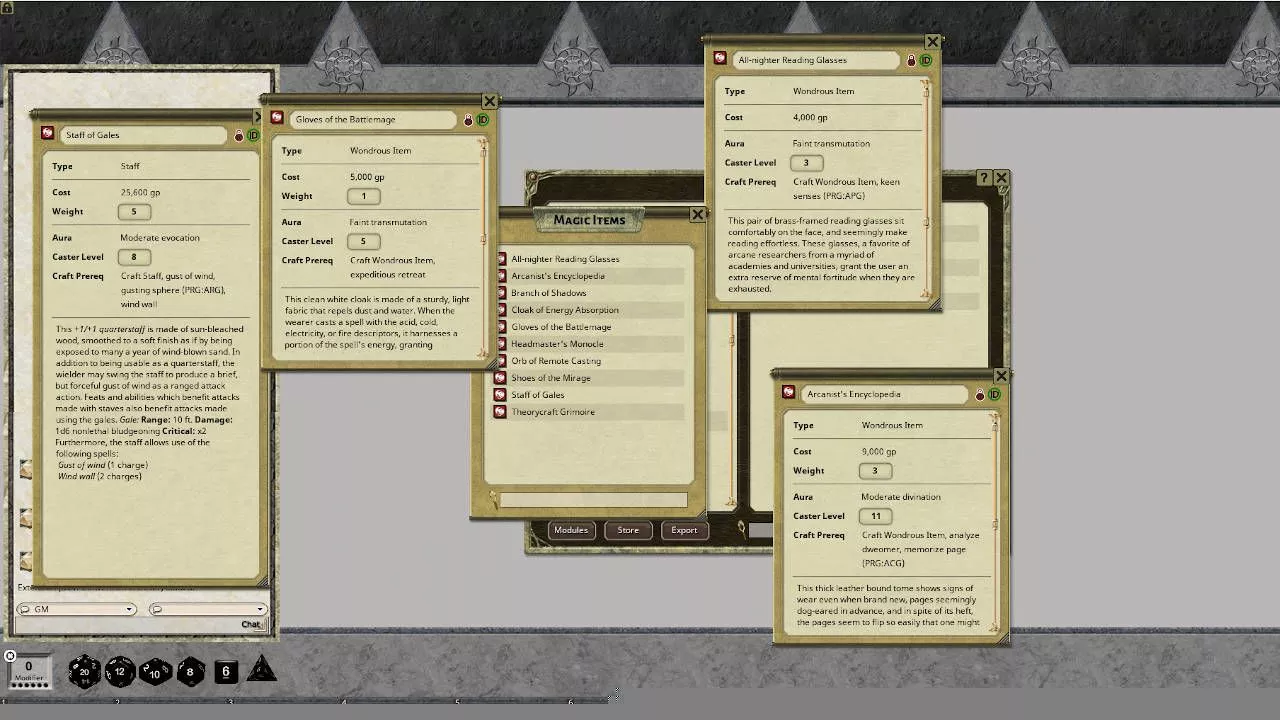This screenshot has height=720, width=1280.
Task: Roll the d6 die
Action: coord(226,672)
